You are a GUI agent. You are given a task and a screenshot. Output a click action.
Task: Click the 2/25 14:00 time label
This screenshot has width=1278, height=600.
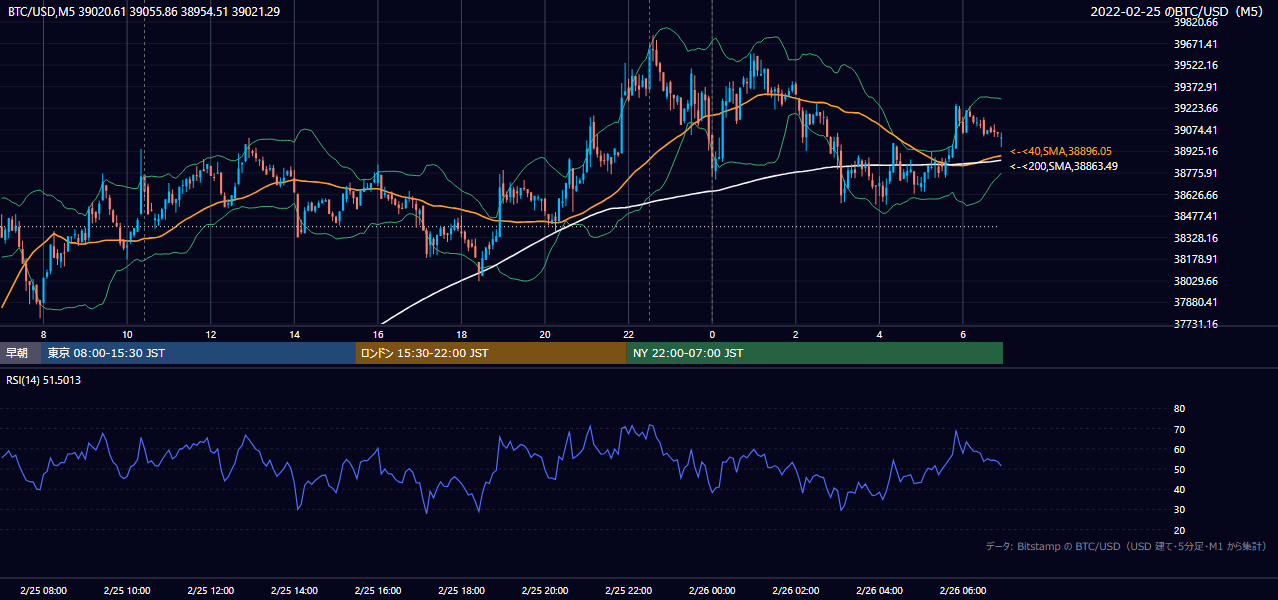coord(295,590)
